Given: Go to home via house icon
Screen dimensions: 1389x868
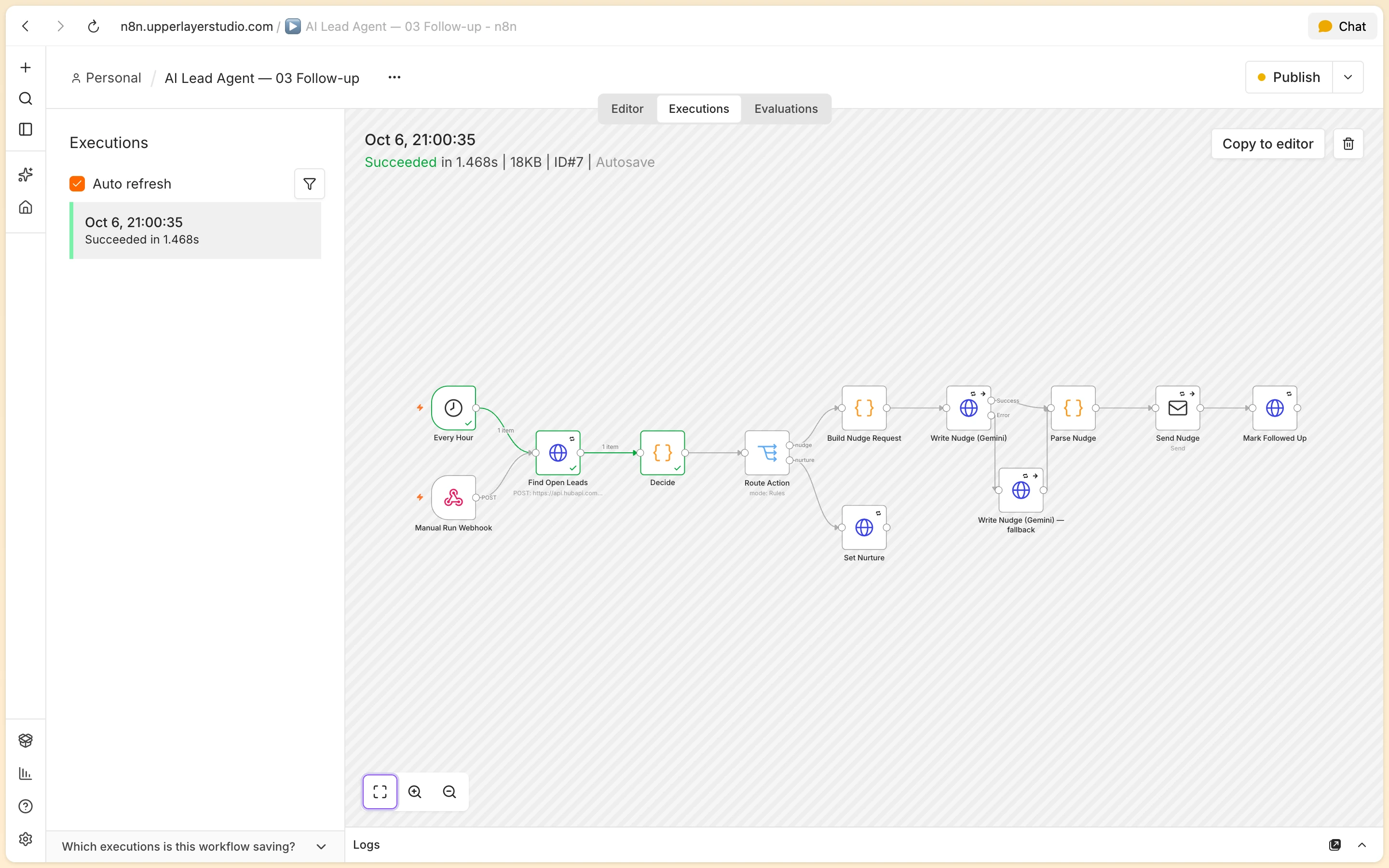Looking at the screenshot, I should [25, 207].
